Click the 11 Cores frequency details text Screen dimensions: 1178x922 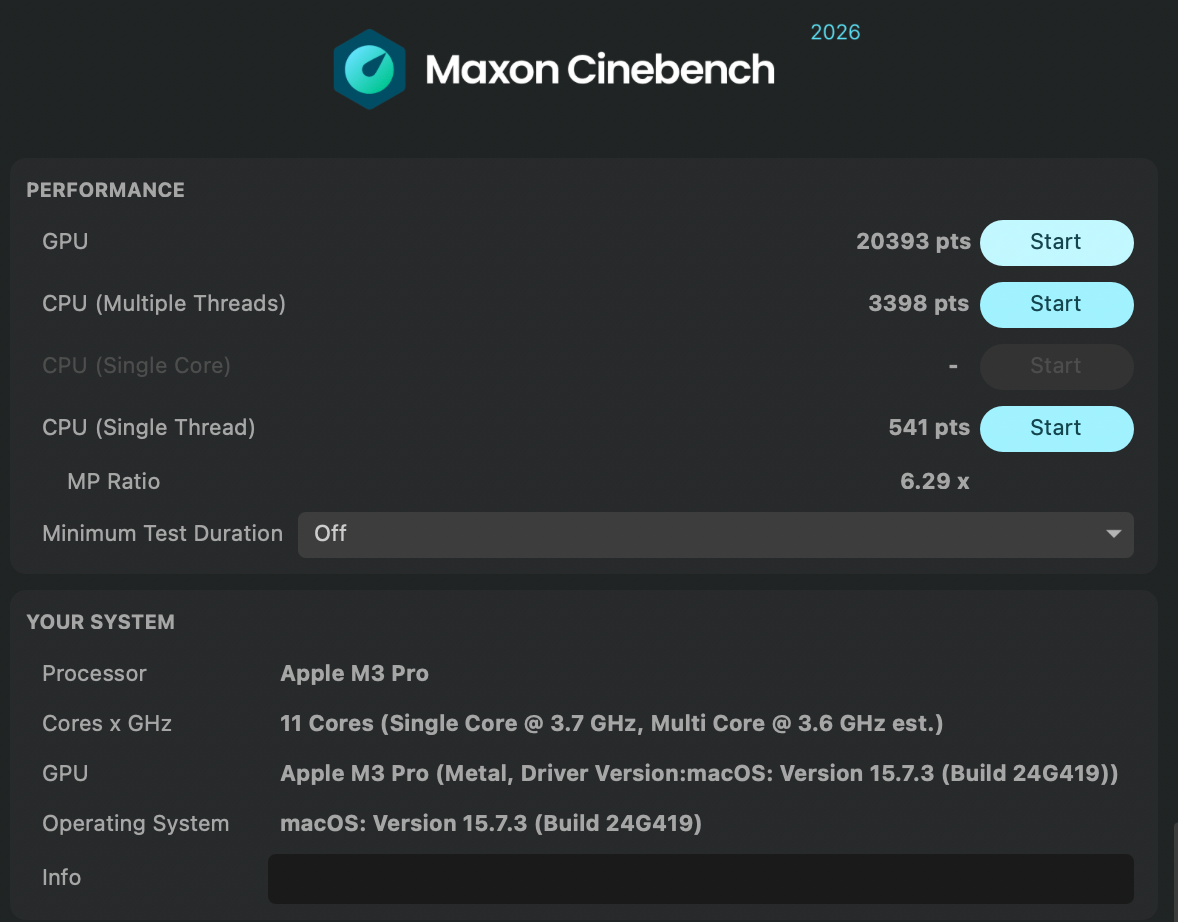coord(612,723)
